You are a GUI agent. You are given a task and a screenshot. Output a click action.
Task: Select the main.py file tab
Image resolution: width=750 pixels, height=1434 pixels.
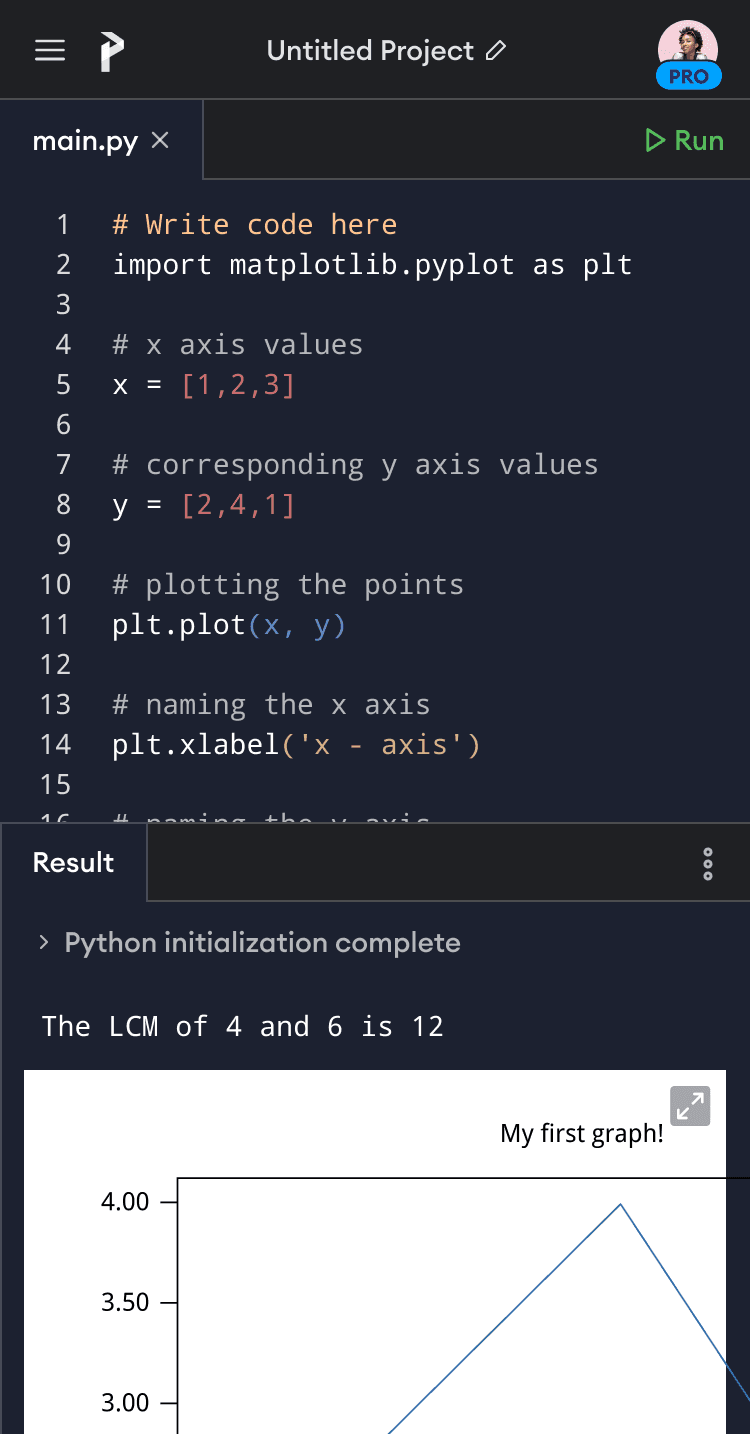pyautogui.click(x=102, y=140)
